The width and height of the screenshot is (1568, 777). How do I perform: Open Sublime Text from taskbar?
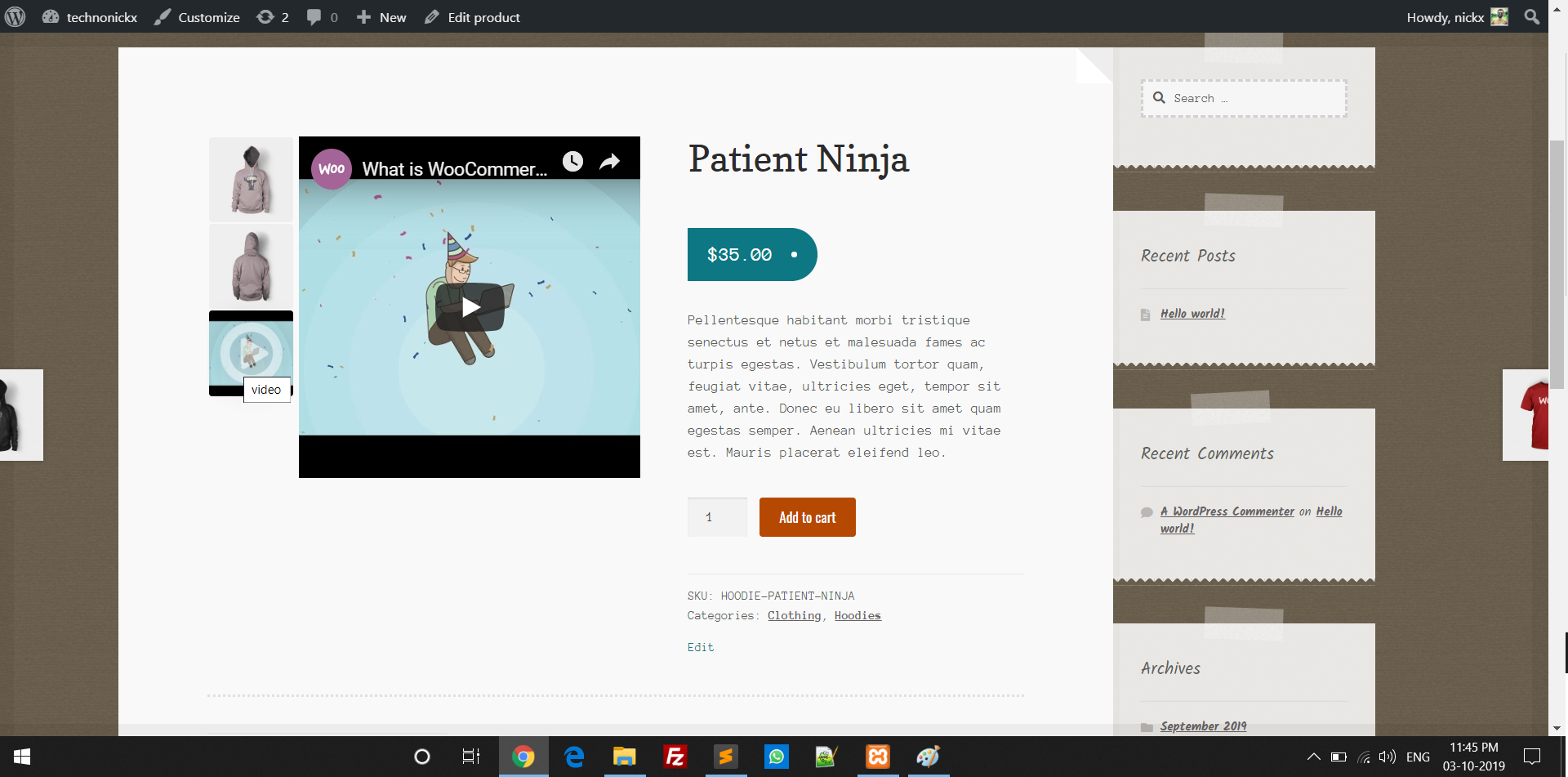[726, 757]
